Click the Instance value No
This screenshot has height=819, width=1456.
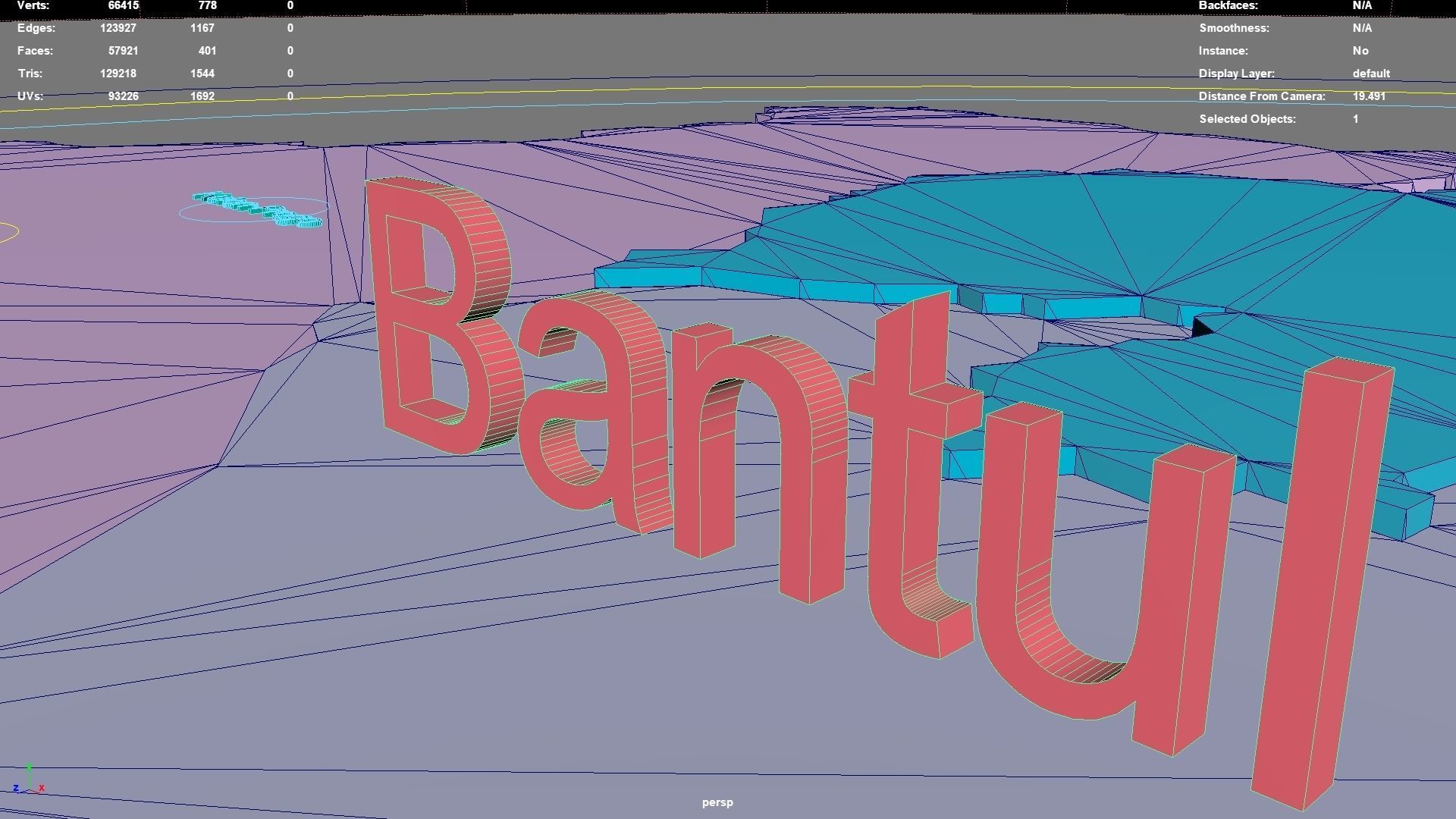[x=1360, y=51]
